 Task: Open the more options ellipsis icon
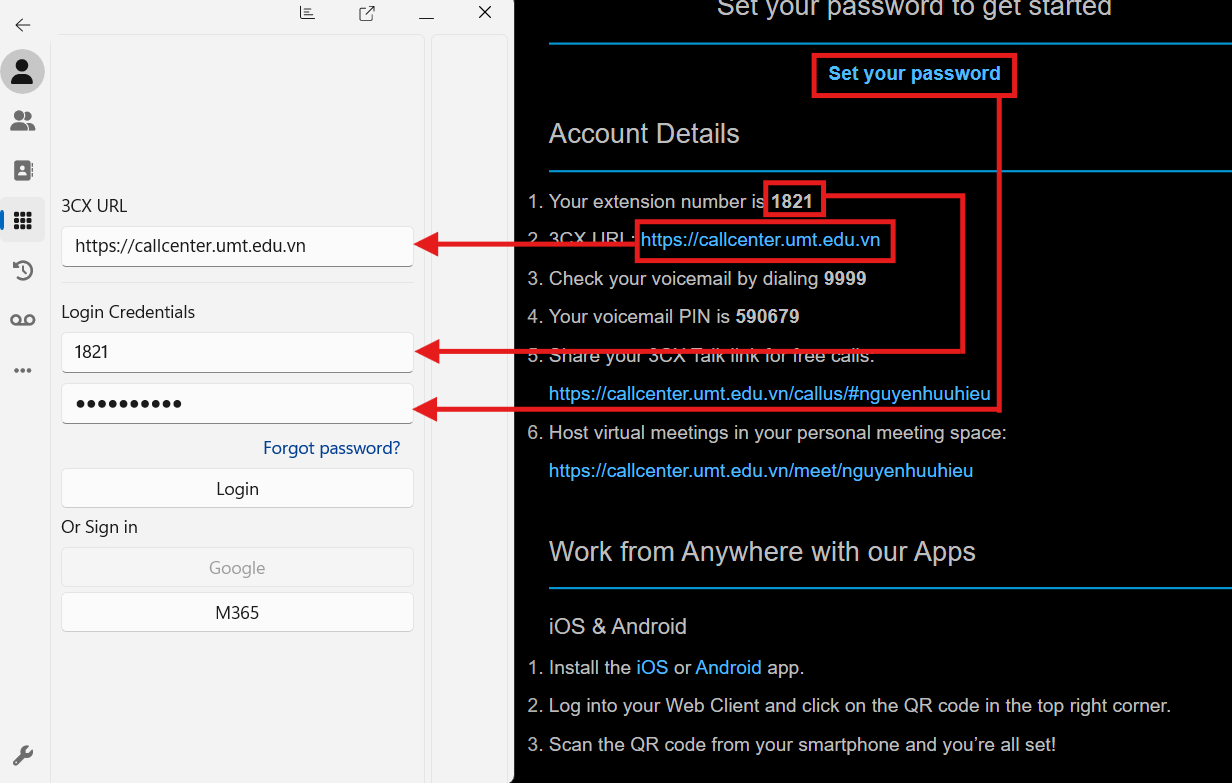[x=22, y=371]
